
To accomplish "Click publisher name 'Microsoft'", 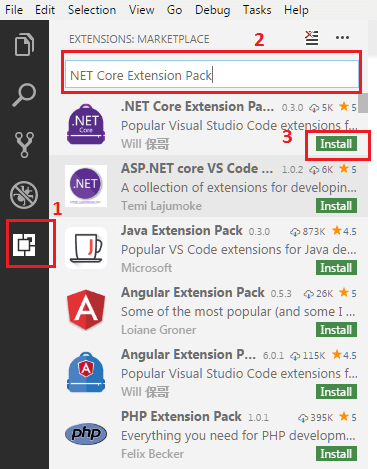I will [x=146, y=268].
